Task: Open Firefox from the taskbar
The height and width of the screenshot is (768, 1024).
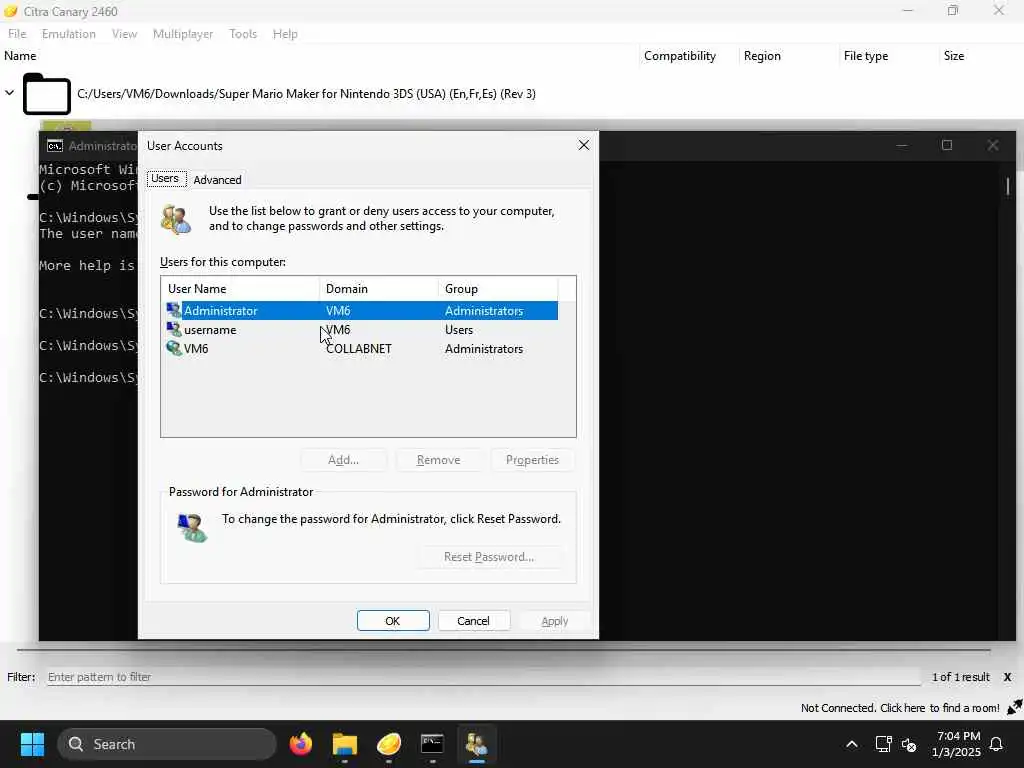Action: point(300,744)
